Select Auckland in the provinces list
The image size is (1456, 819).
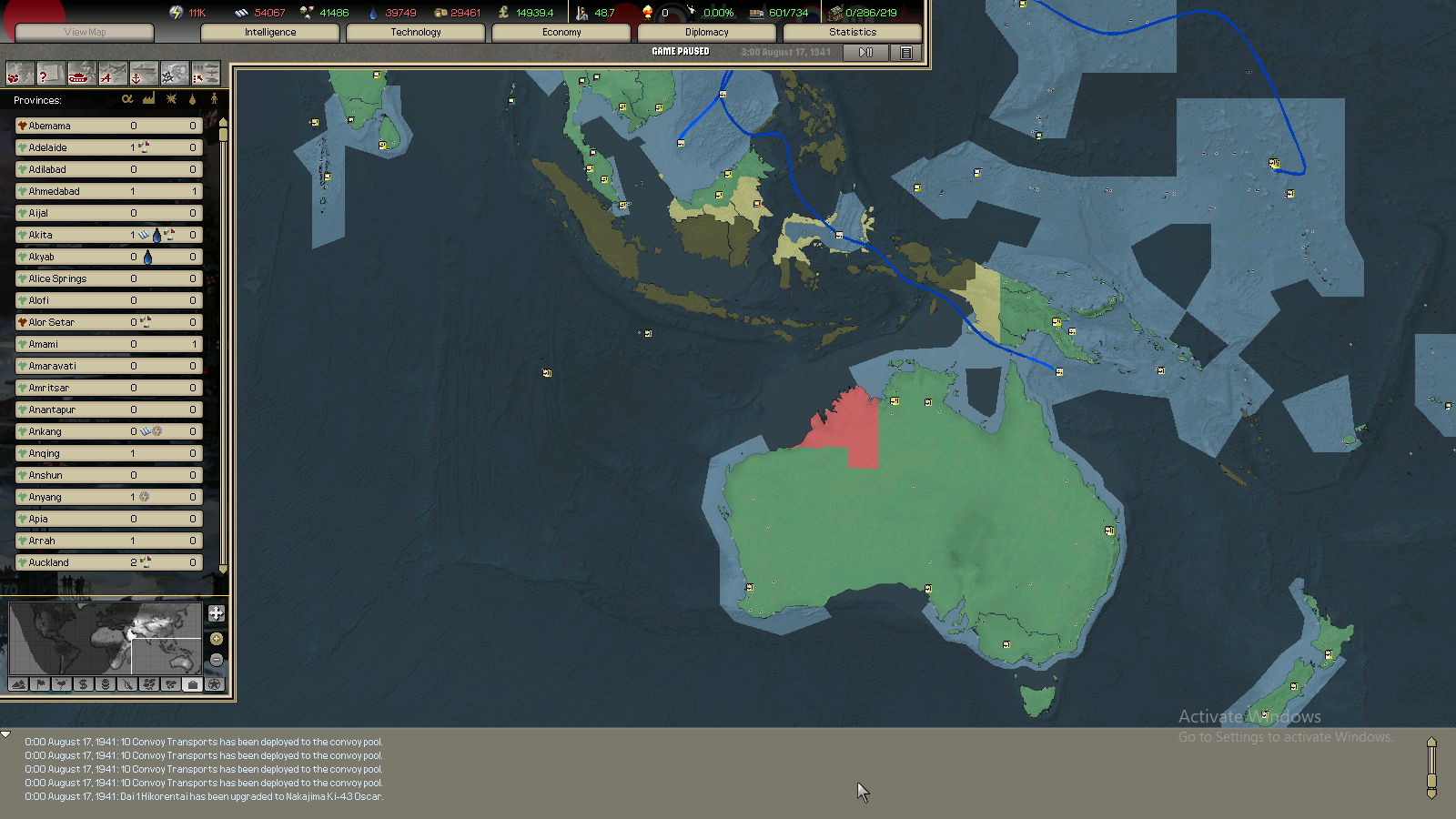coord(49,563)
